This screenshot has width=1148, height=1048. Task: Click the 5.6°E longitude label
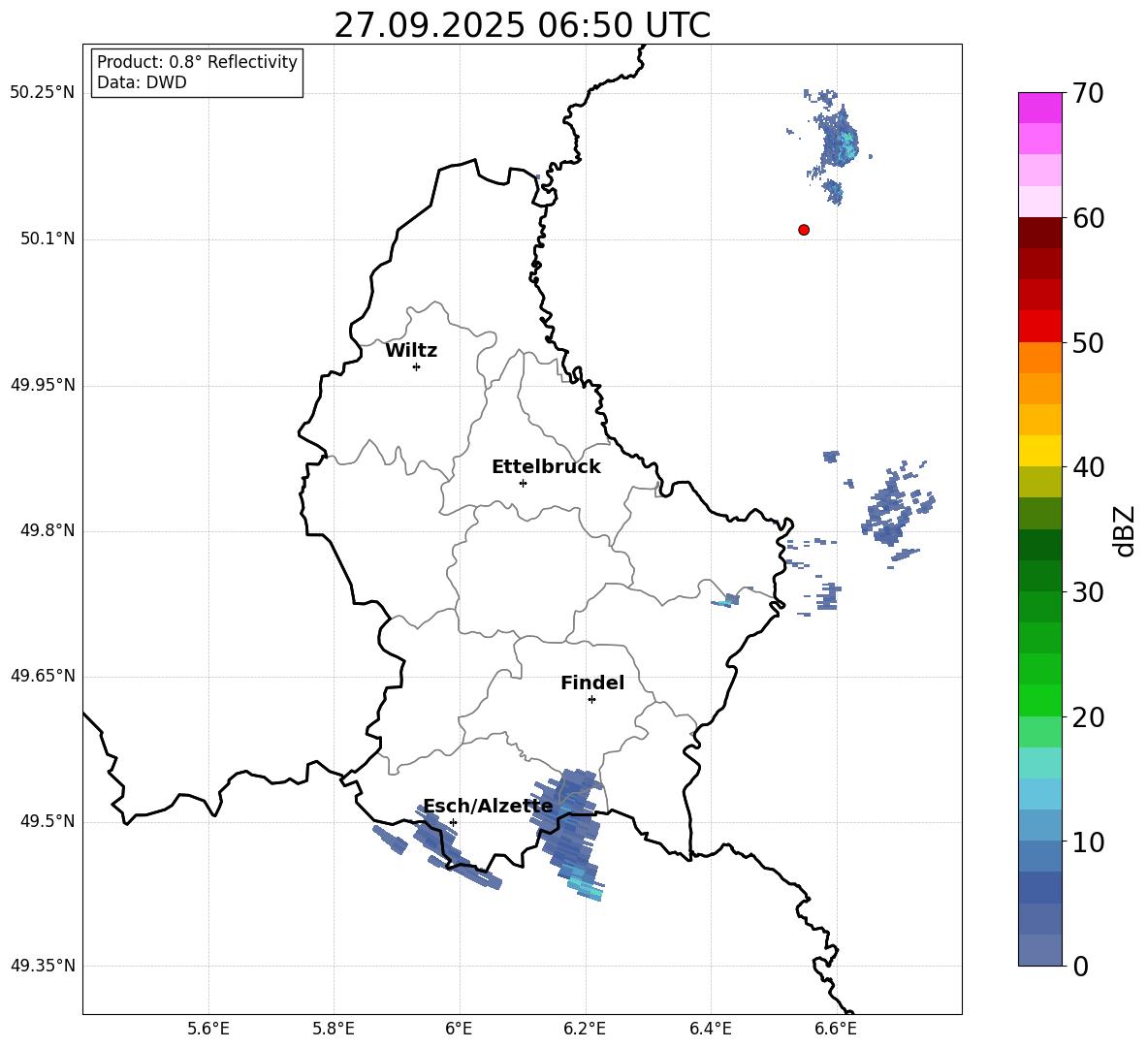click(208, 1029)
